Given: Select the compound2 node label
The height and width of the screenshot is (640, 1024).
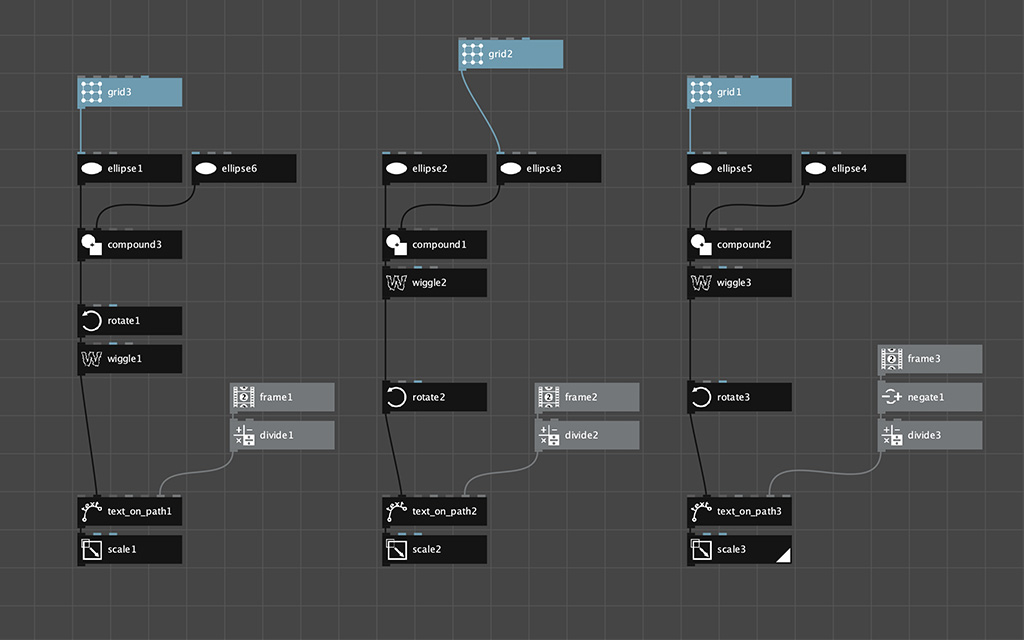Looking at the screenshot, I should pos(744,245).
